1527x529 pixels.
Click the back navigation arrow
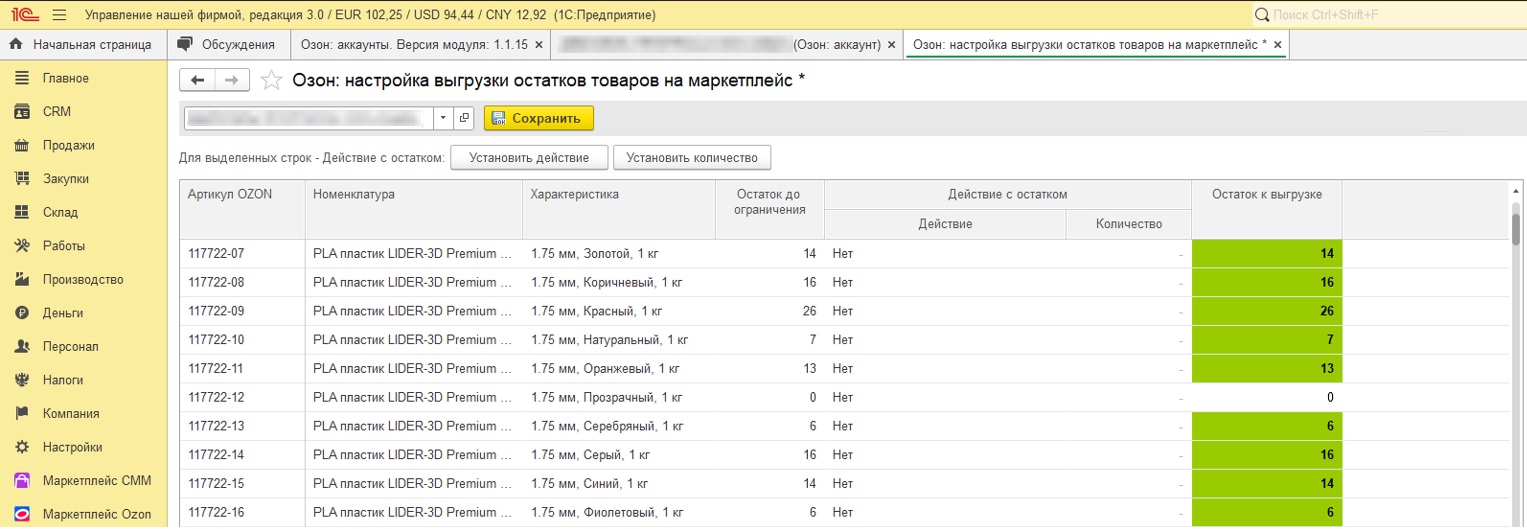pyautogui.click(x=197, y=81)
